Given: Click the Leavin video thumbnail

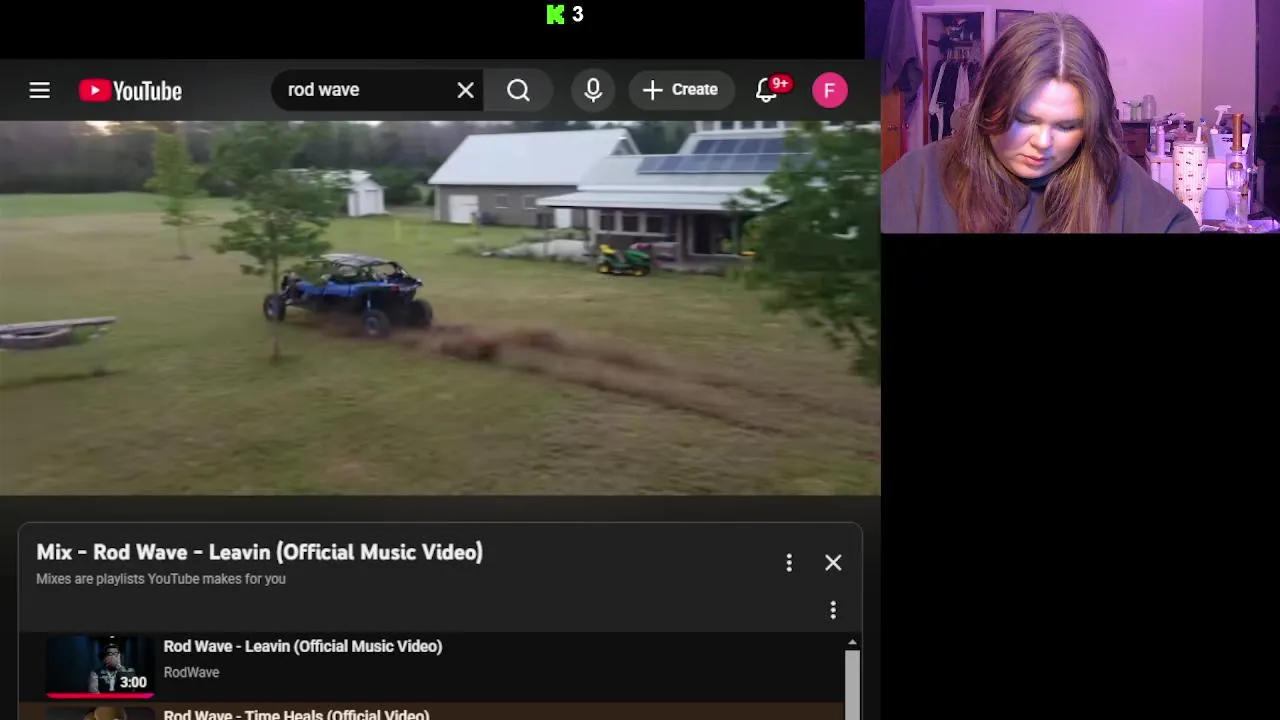Looking at the screenshot, I should point(100,665).
